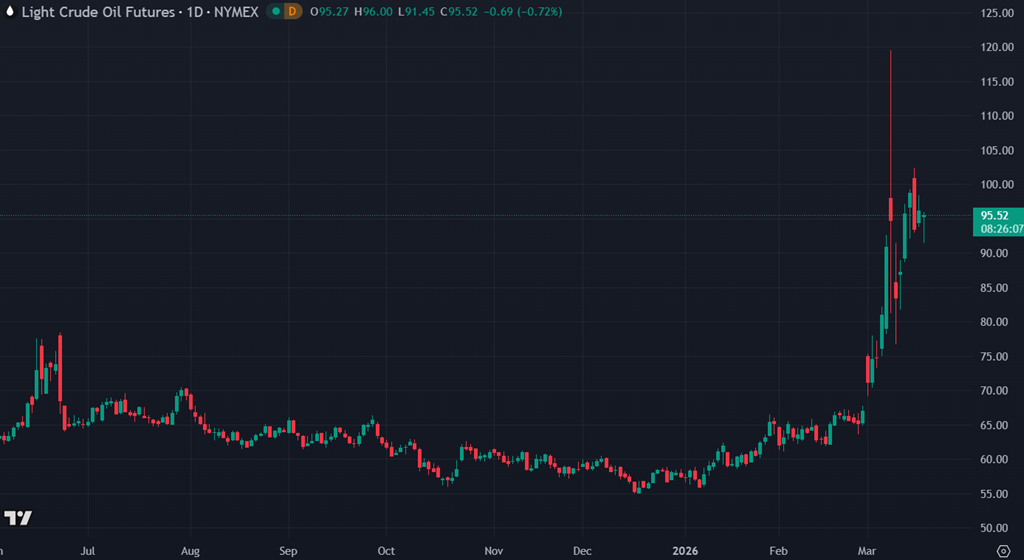Click the 2026 label on time axis
The width and height of the screenshot is (1024, 560).
(686, 550)
